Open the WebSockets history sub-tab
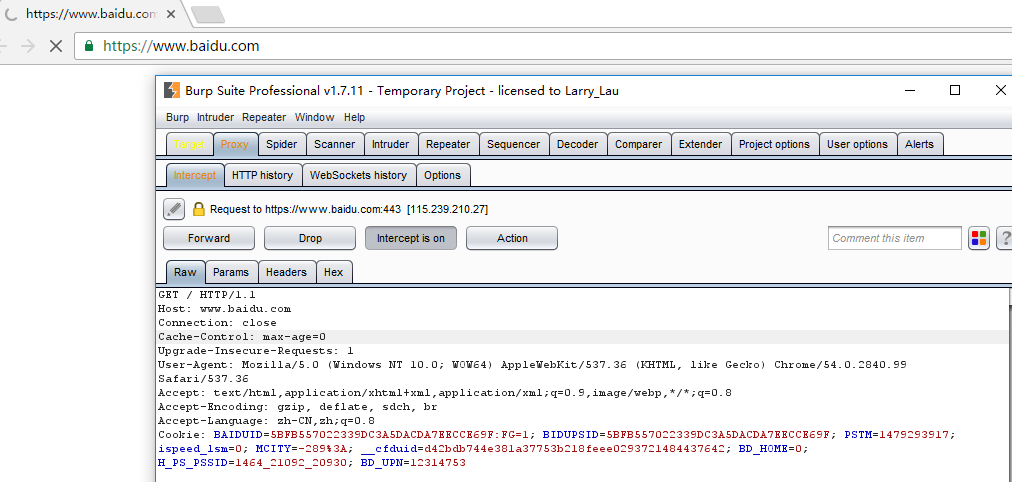The height and width of the screenshot is (482, 1012). point(358,175)
